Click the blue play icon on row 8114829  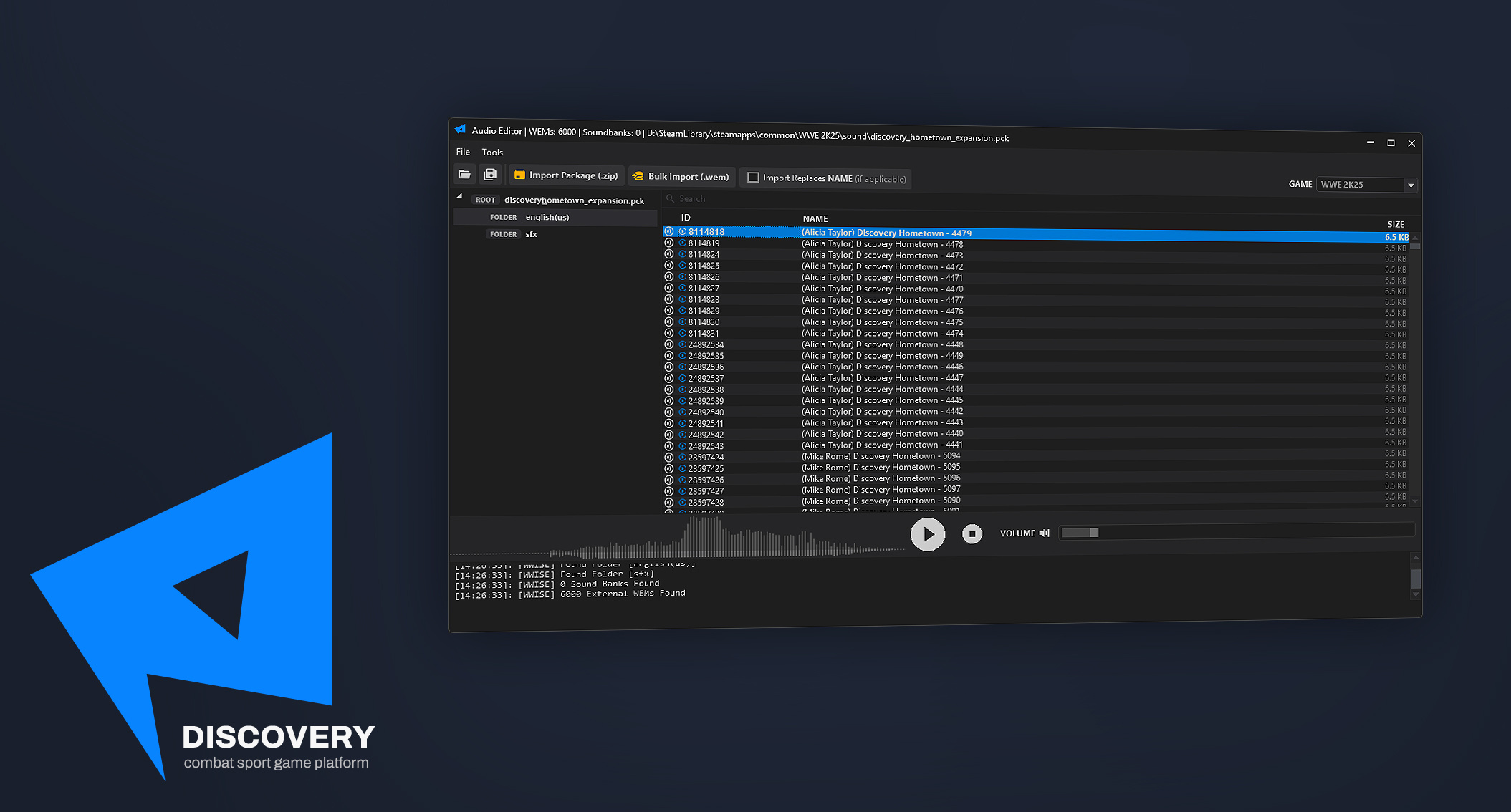pyautogui.click(x=683, y=311)
